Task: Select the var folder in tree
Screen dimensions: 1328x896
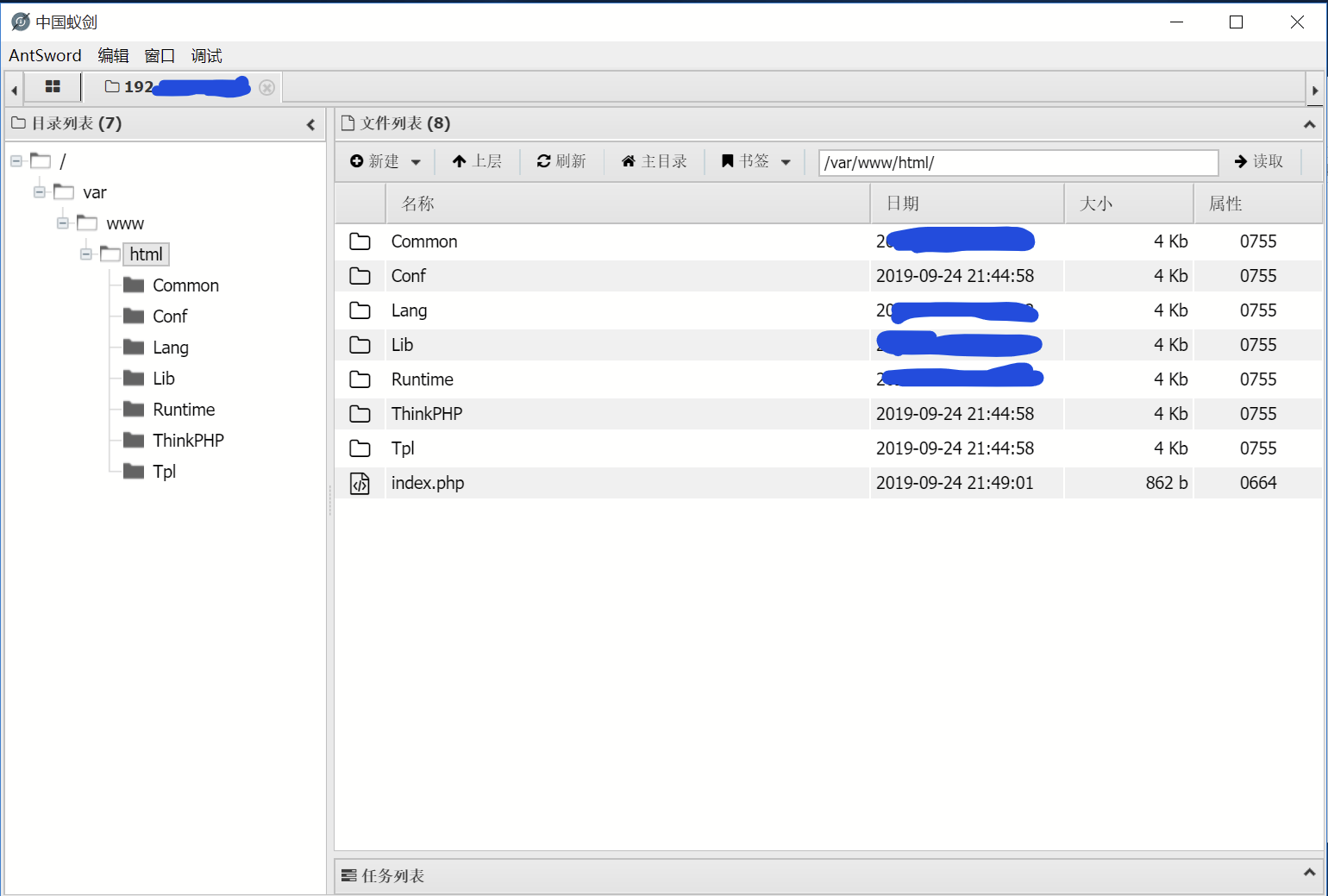Action: [x=95, y=192]
